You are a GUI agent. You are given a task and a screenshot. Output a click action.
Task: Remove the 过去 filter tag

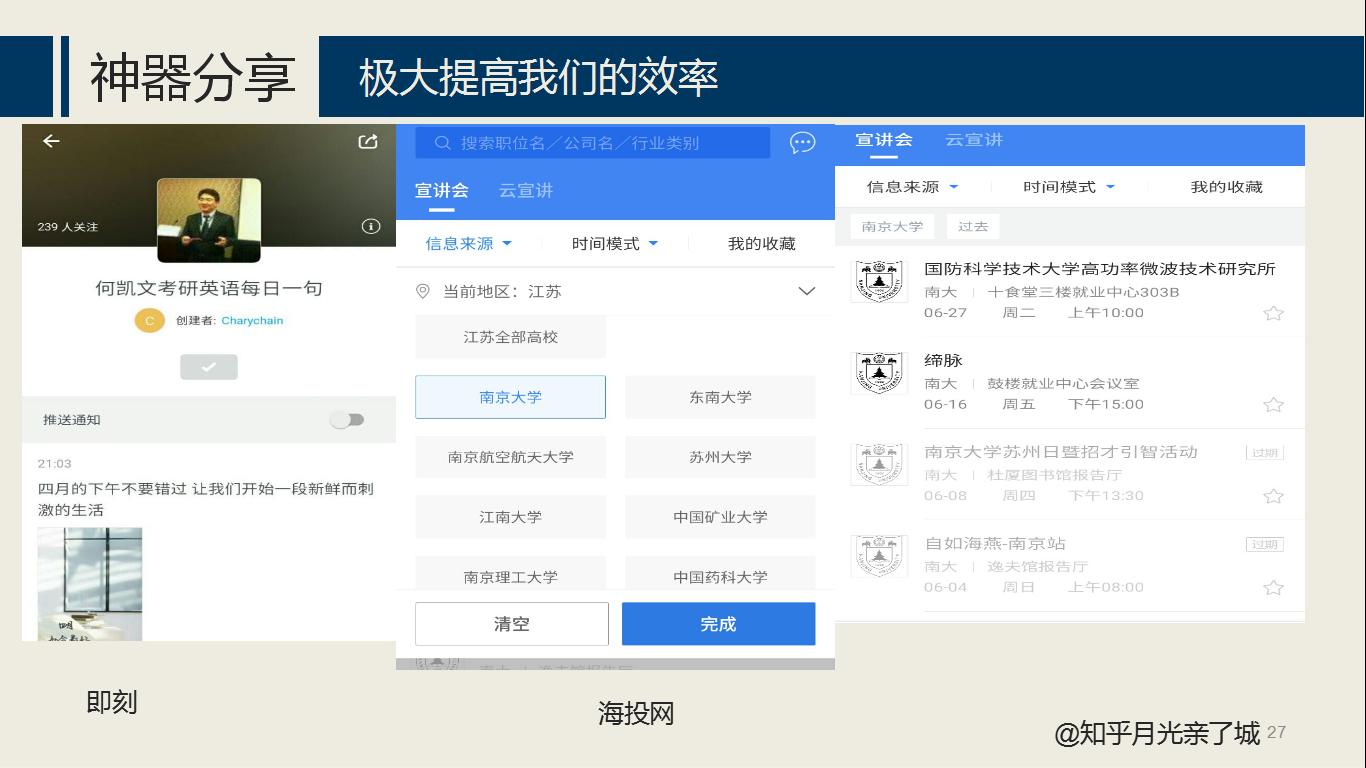coord(972,227)
